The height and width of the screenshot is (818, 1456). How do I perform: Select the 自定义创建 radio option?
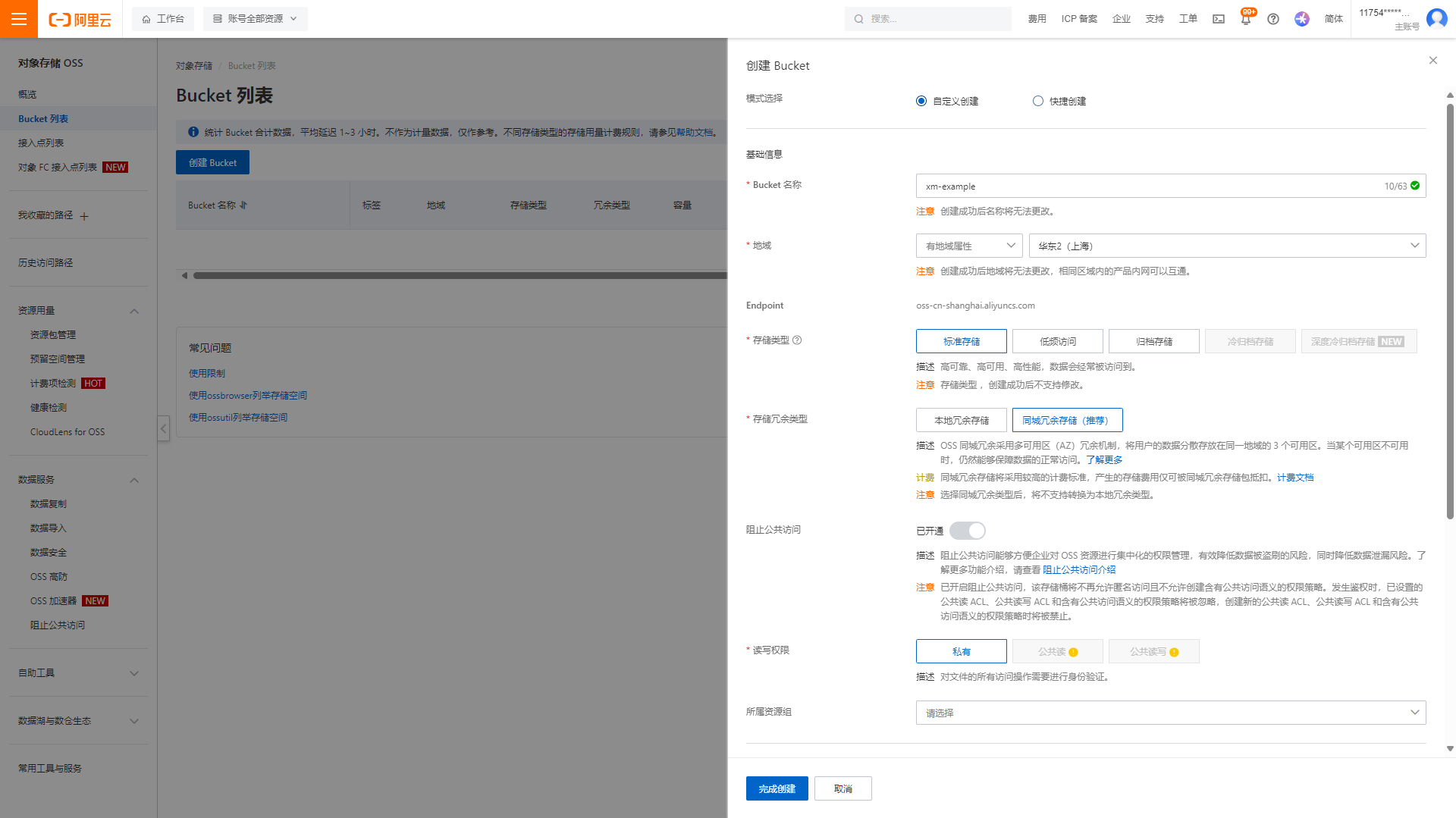tap(921, 101)
